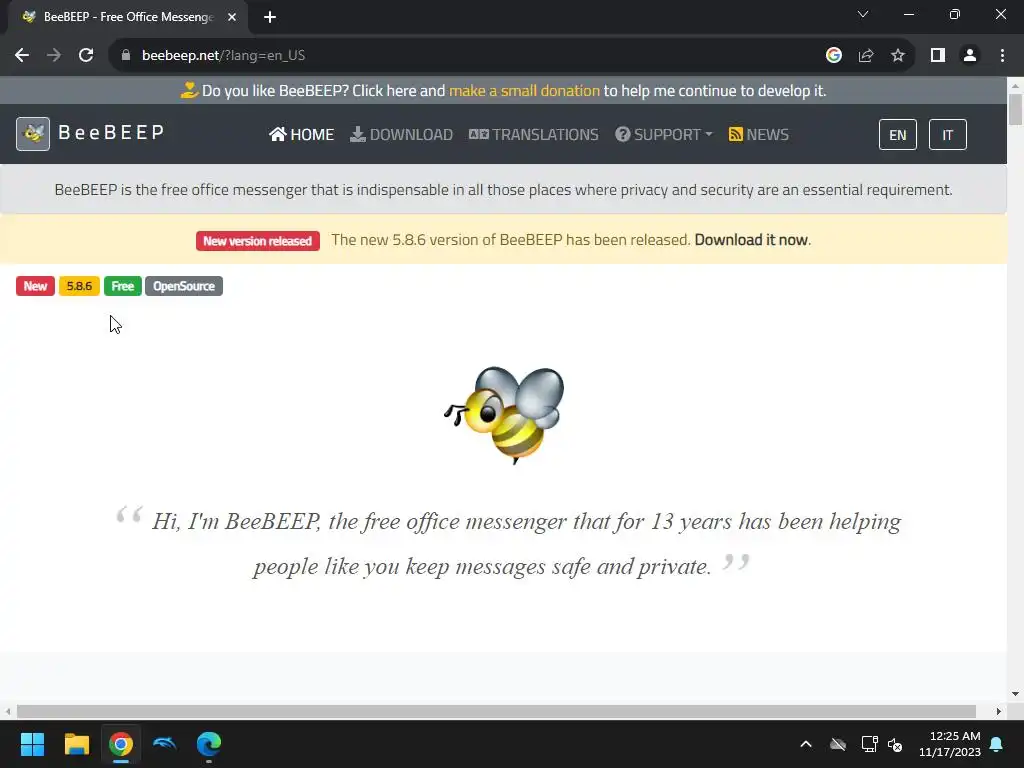The image size is (1024, 768).
Task: Click the 'make a small donation' link
Action: (x=524, y=91)
